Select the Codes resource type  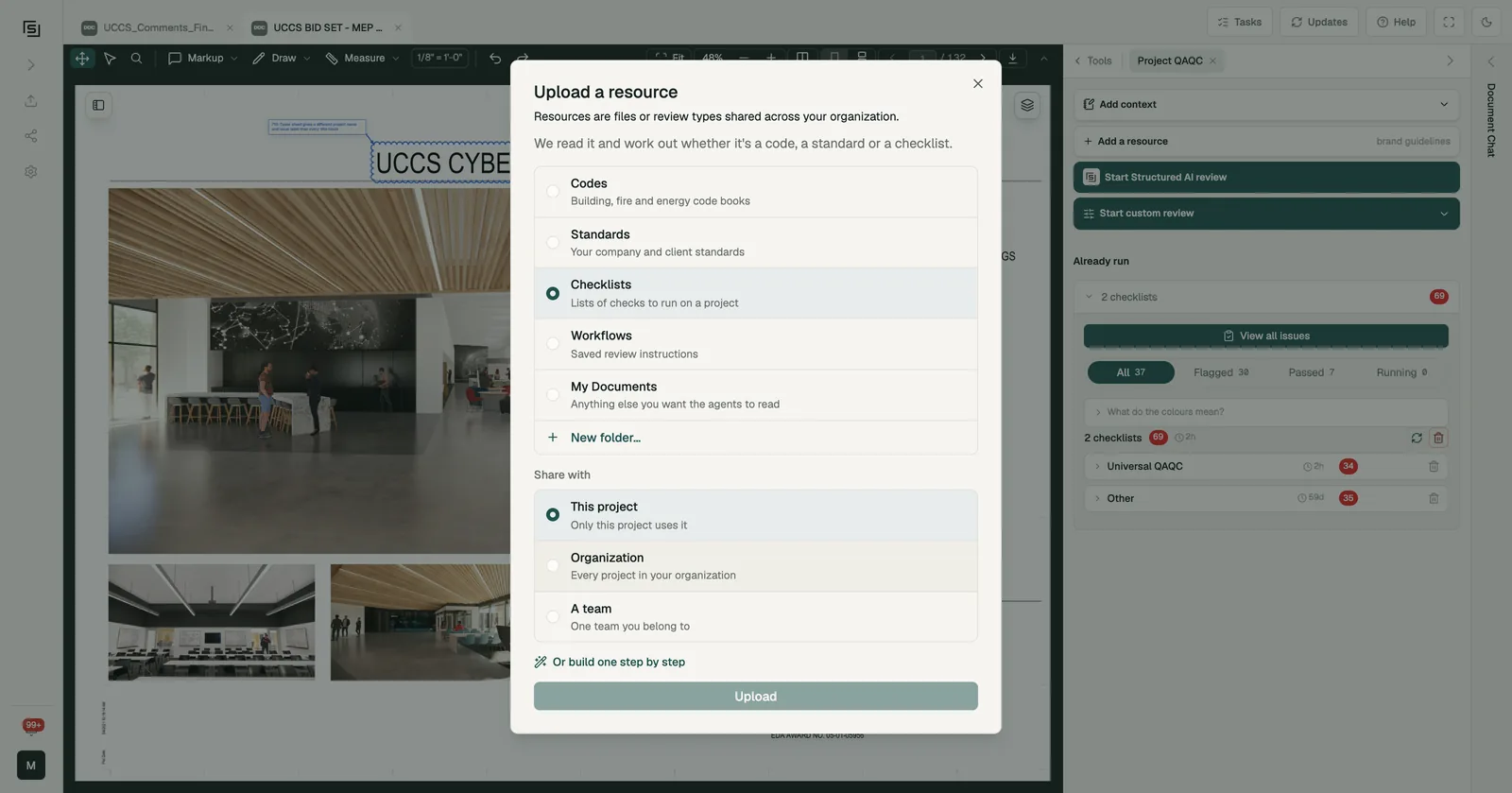coord(756,192)
